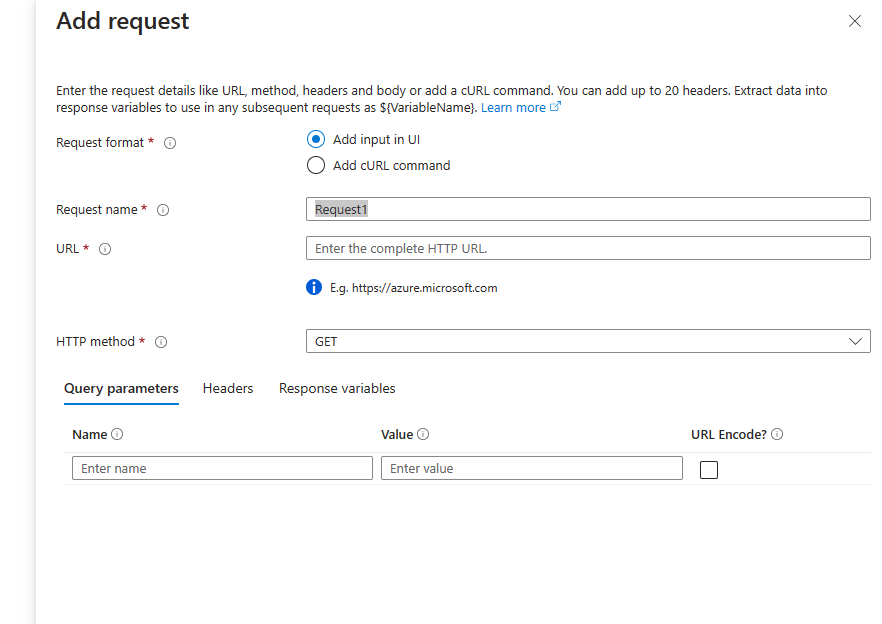882x624 pixels.
Task: Close the Add request panel
Action: [x=854, y=21]
